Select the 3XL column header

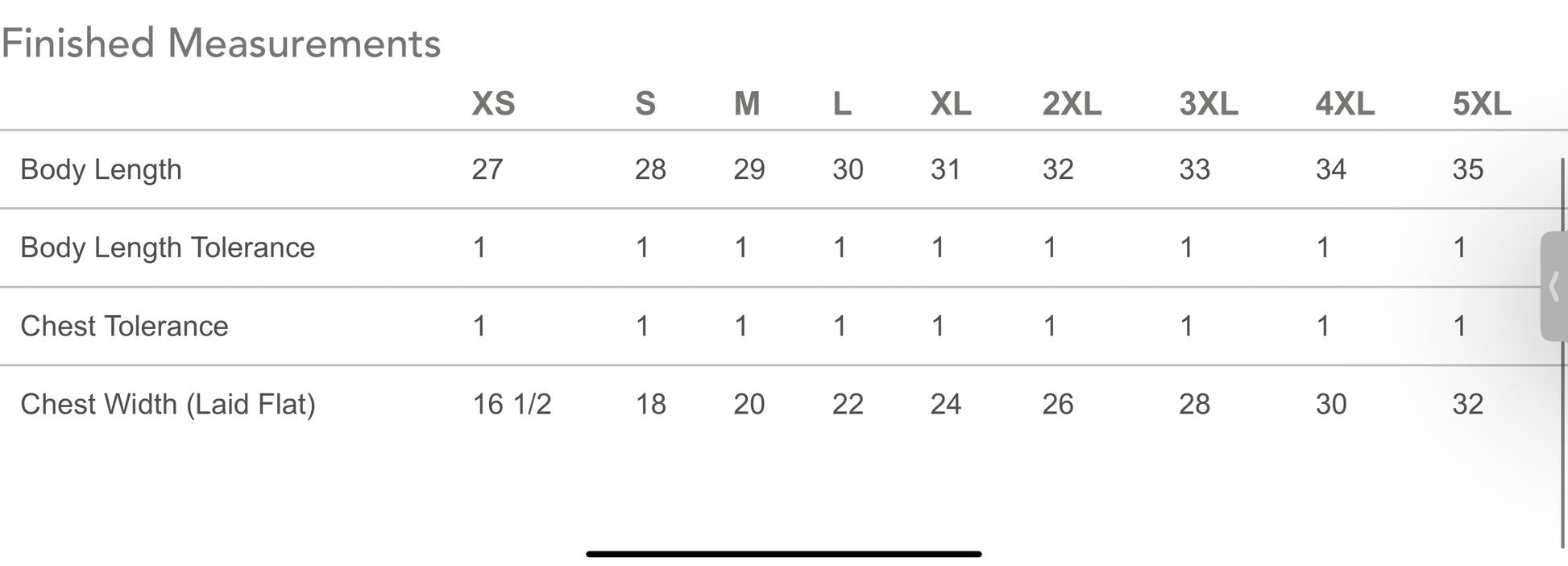pos(1209,104)
